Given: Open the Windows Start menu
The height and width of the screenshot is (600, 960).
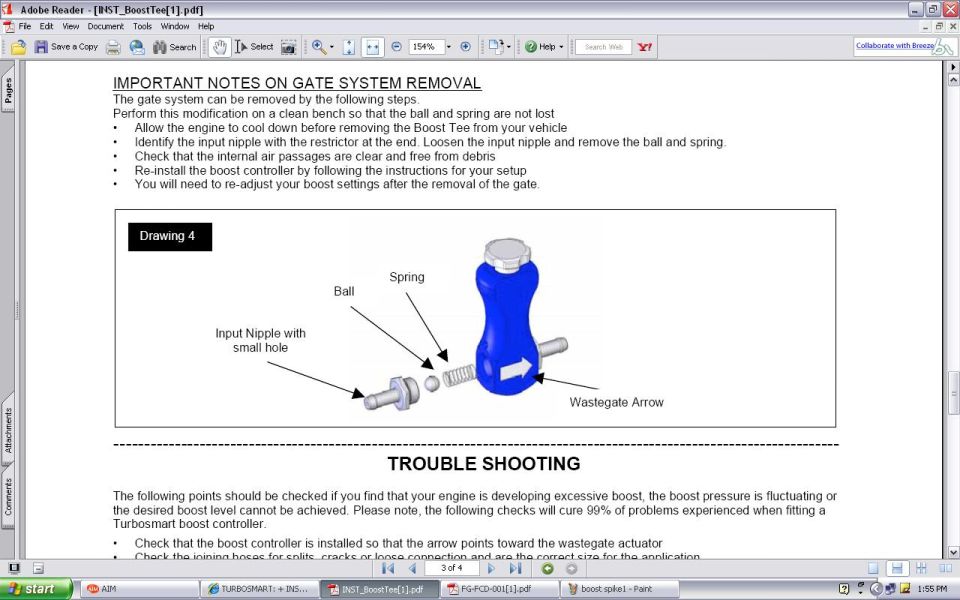Looking at the screenshot, I should pos(36,589).
